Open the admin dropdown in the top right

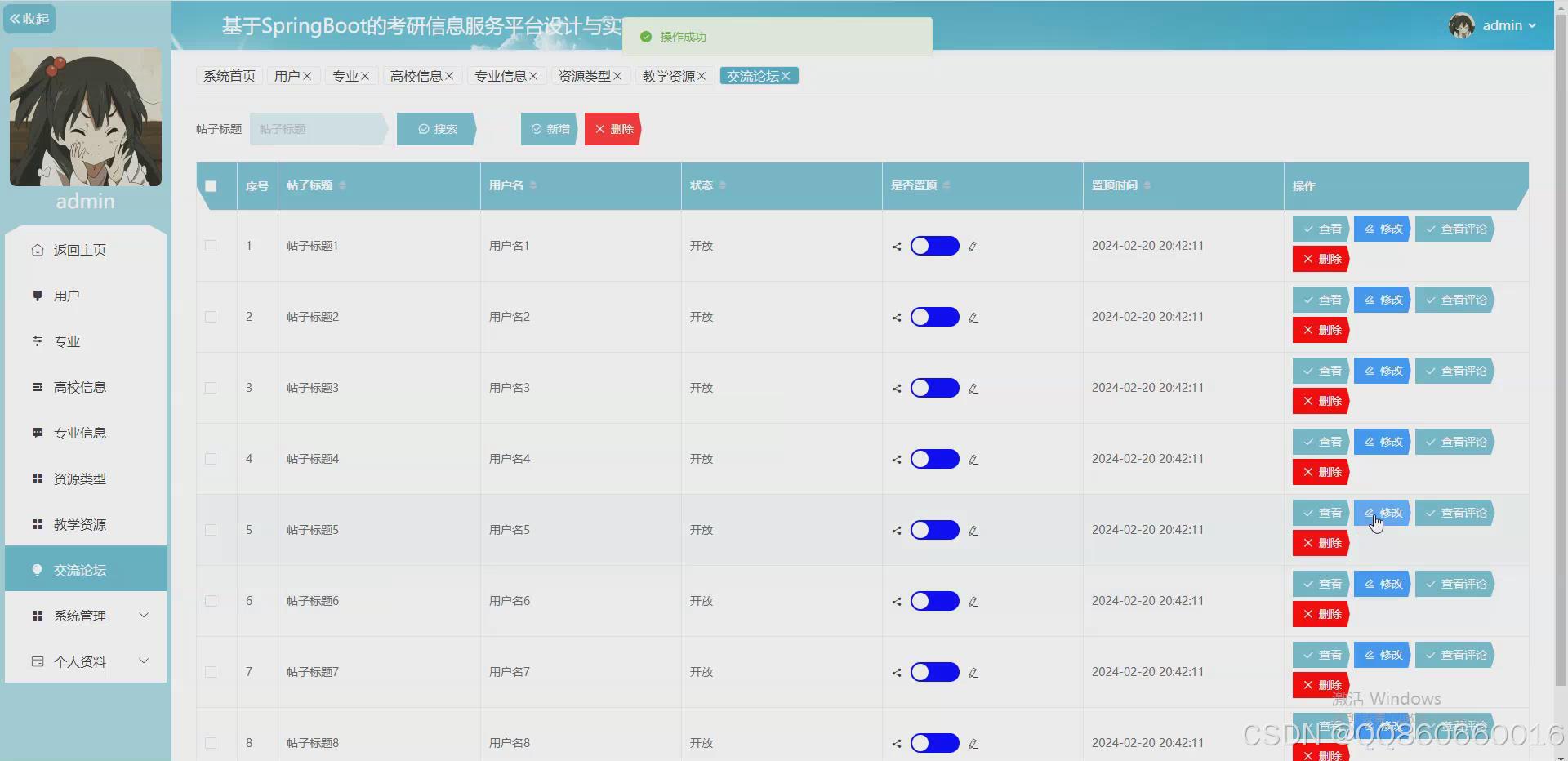1510,25
